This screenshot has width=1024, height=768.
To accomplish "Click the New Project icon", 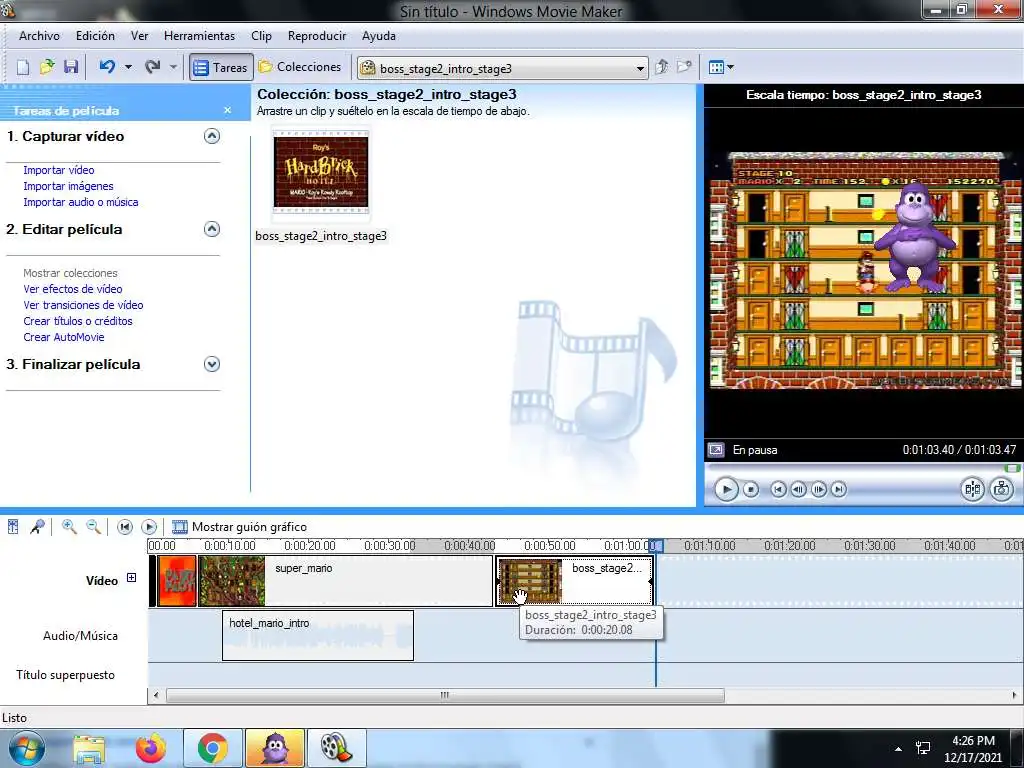I will (23, 67).
